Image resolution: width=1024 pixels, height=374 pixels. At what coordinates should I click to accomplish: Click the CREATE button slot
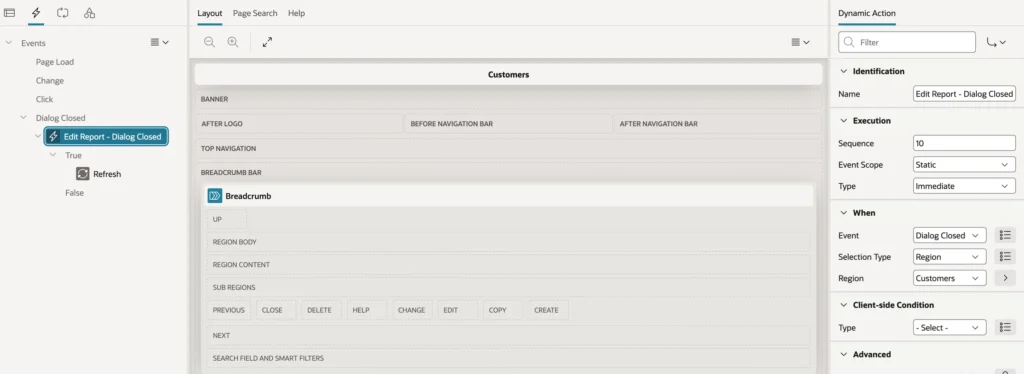click(x=548, y=310)
